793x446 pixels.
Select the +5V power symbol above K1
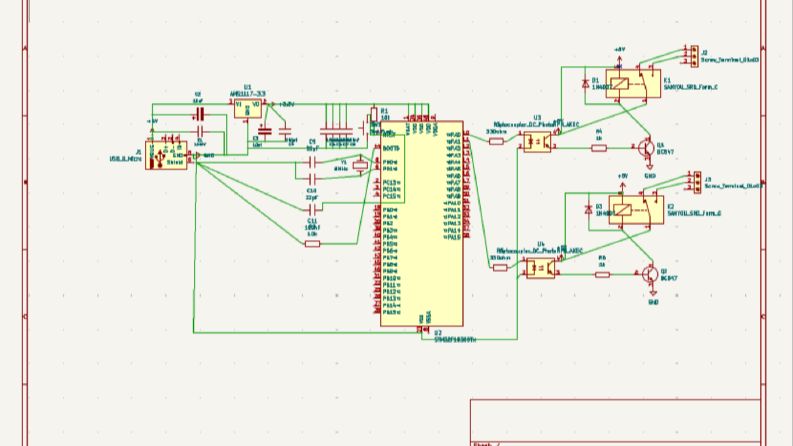click(x=619, y=61)
